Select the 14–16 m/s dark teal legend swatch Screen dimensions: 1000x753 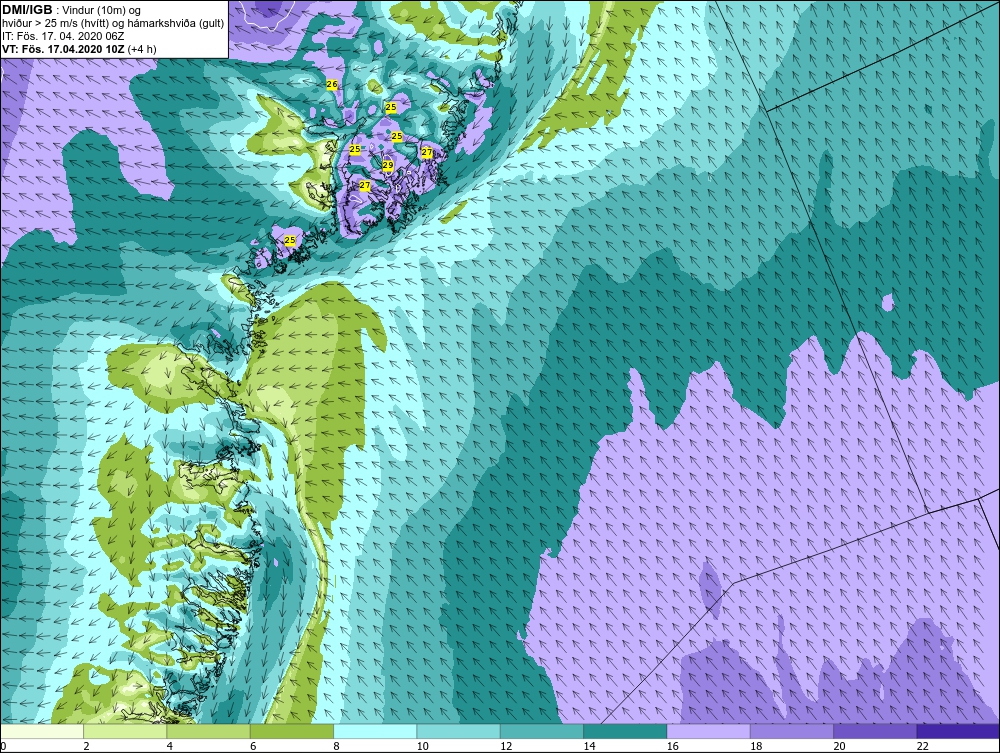coord(625,731)
